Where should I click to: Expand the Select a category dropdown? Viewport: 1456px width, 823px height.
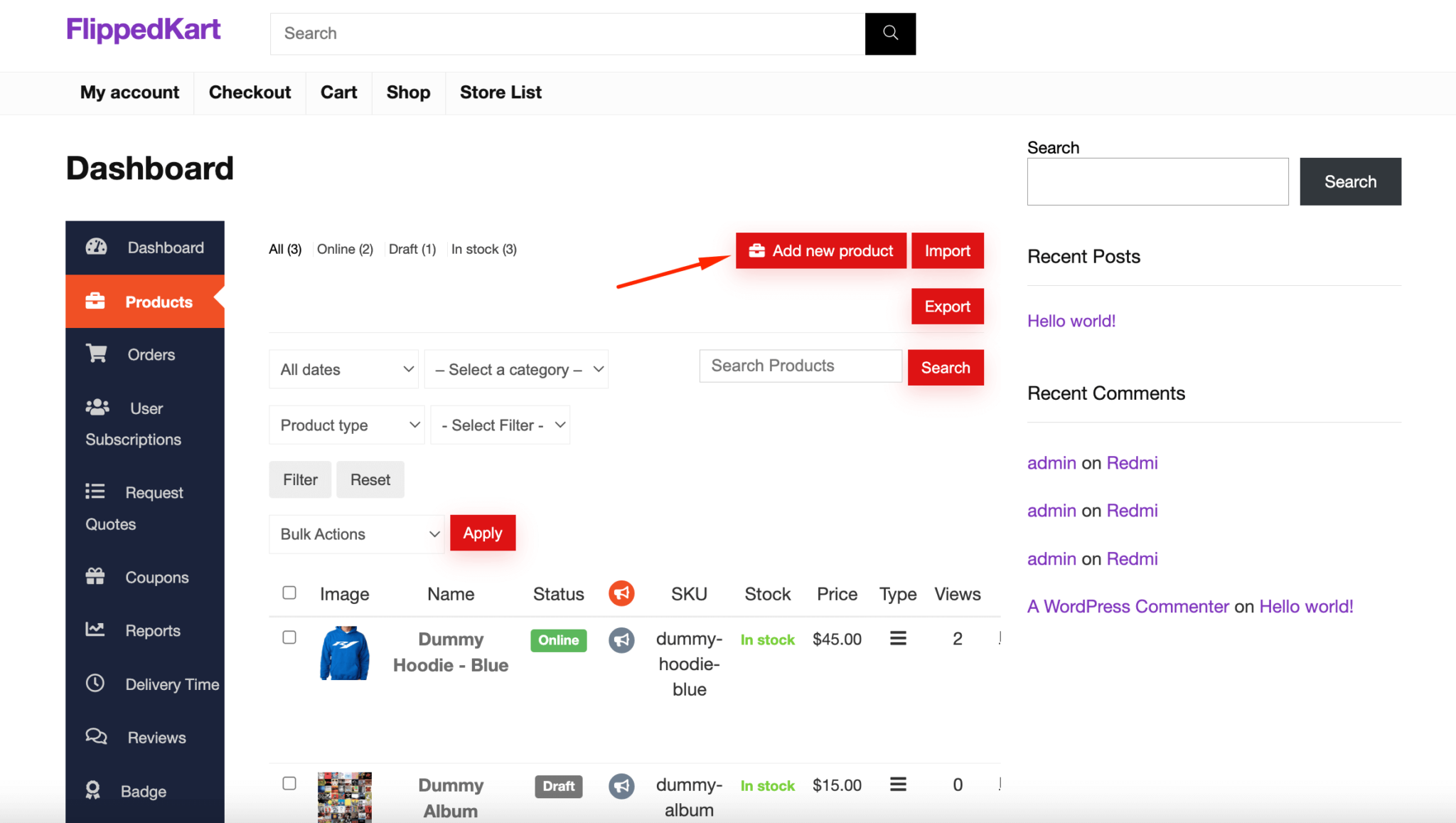(516, 369)
